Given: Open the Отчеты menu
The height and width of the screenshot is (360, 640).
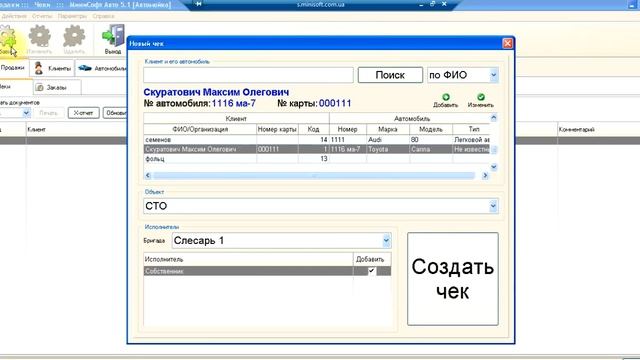Looking at the screenshot, I should click(42, 16).
